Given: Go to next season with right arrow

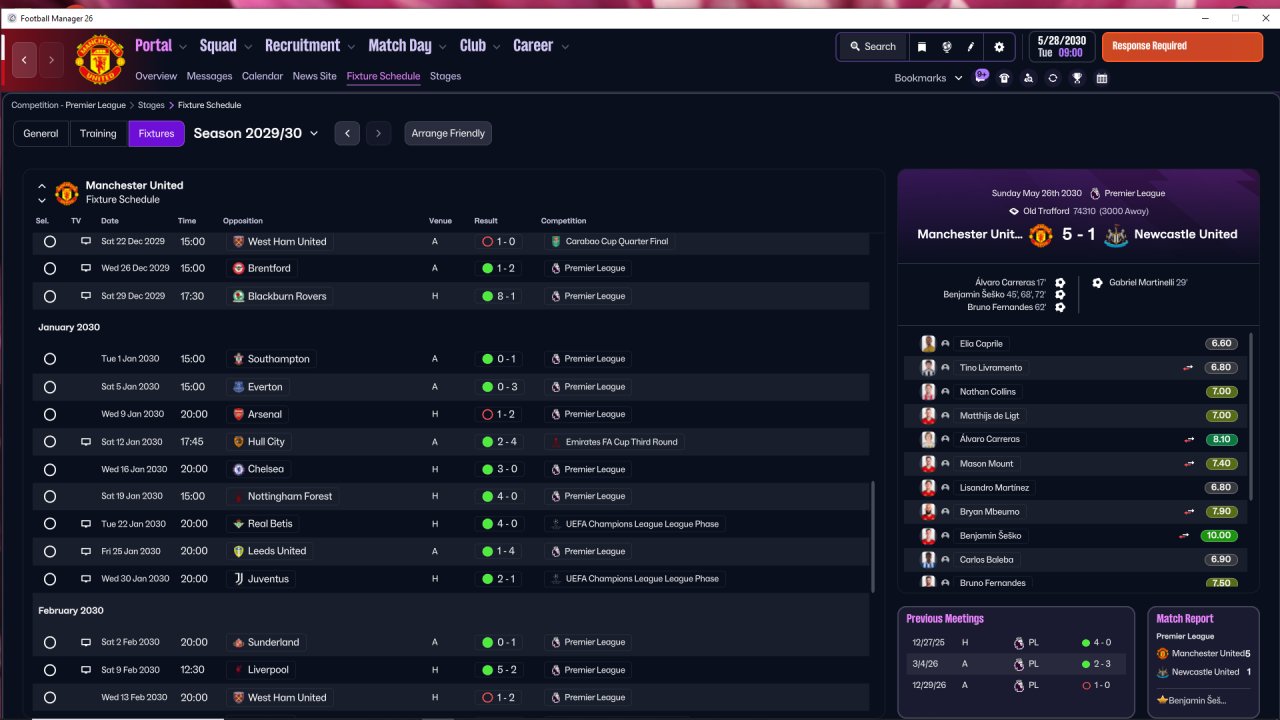Looking at the screenshot, I should coord(378,133).
